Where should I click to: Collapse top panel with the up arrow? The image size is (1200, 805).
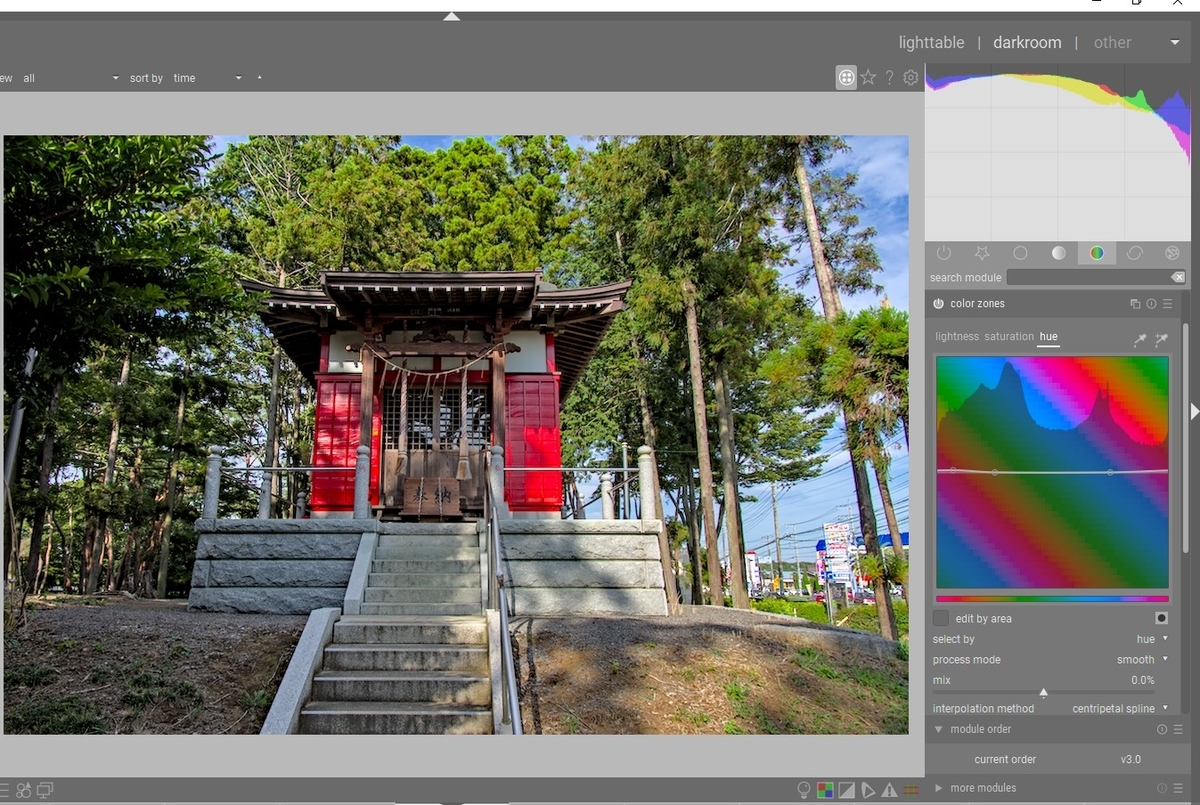pos(452,16)
